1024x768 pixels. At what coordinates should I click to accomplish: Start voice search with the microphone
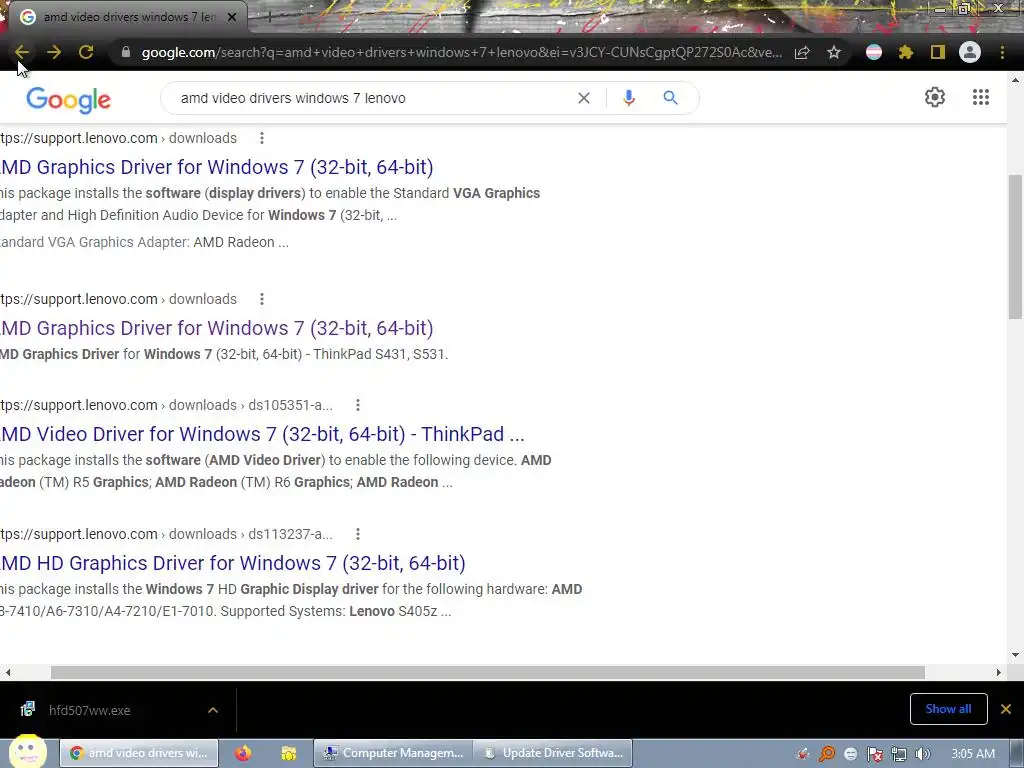click(x=629, y=98)
